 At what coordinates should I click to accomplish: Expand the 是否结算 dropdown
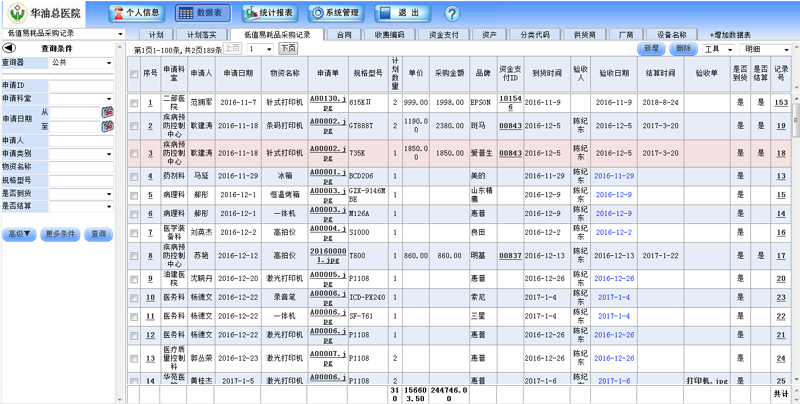(82, 207)
